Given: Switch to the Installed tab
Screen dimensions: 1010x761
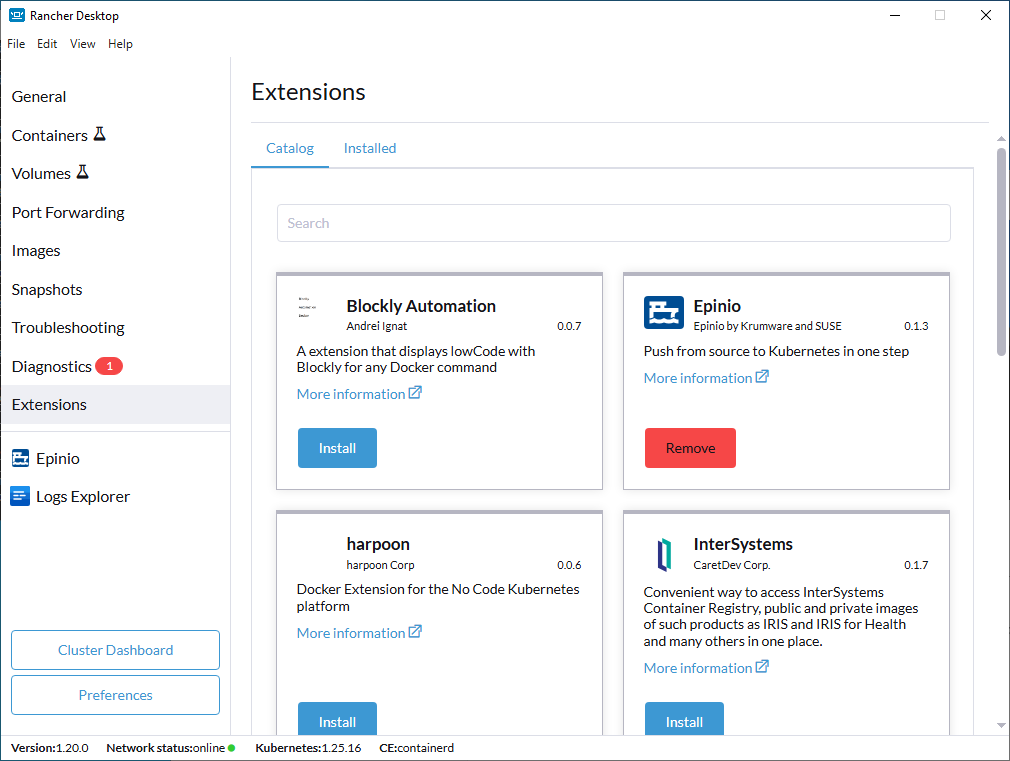Looking at the screenshot, I should [x=370, y=148].
